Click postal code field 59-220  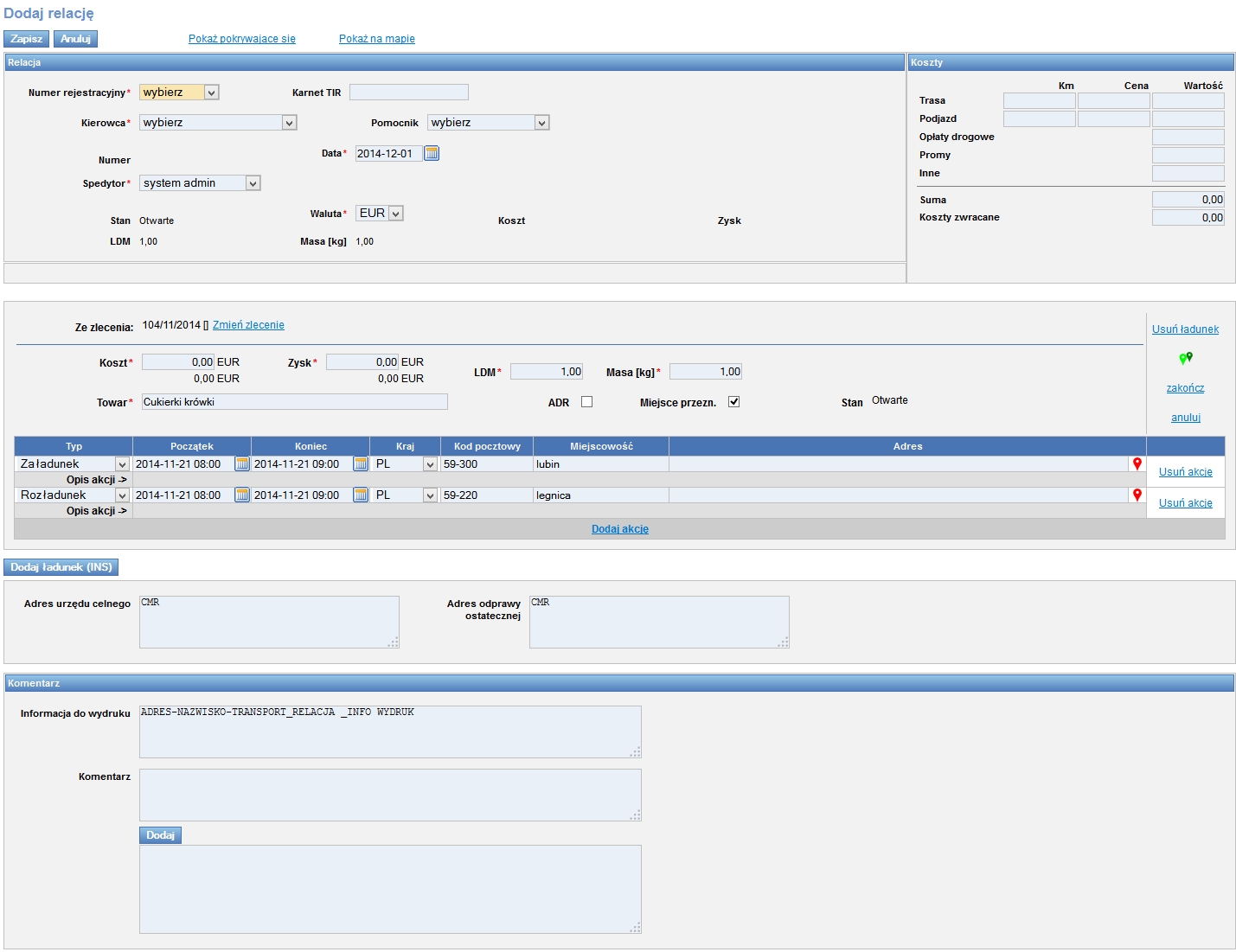click(487, 495)
